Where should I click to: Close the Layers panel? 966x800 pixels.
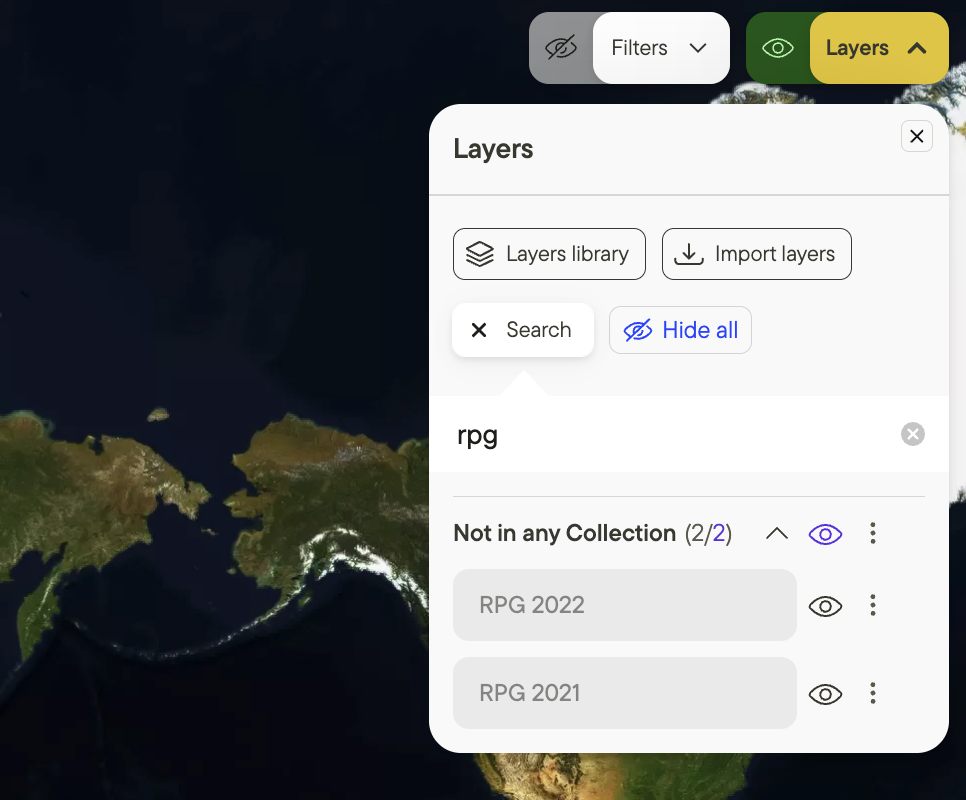(917, 136)
